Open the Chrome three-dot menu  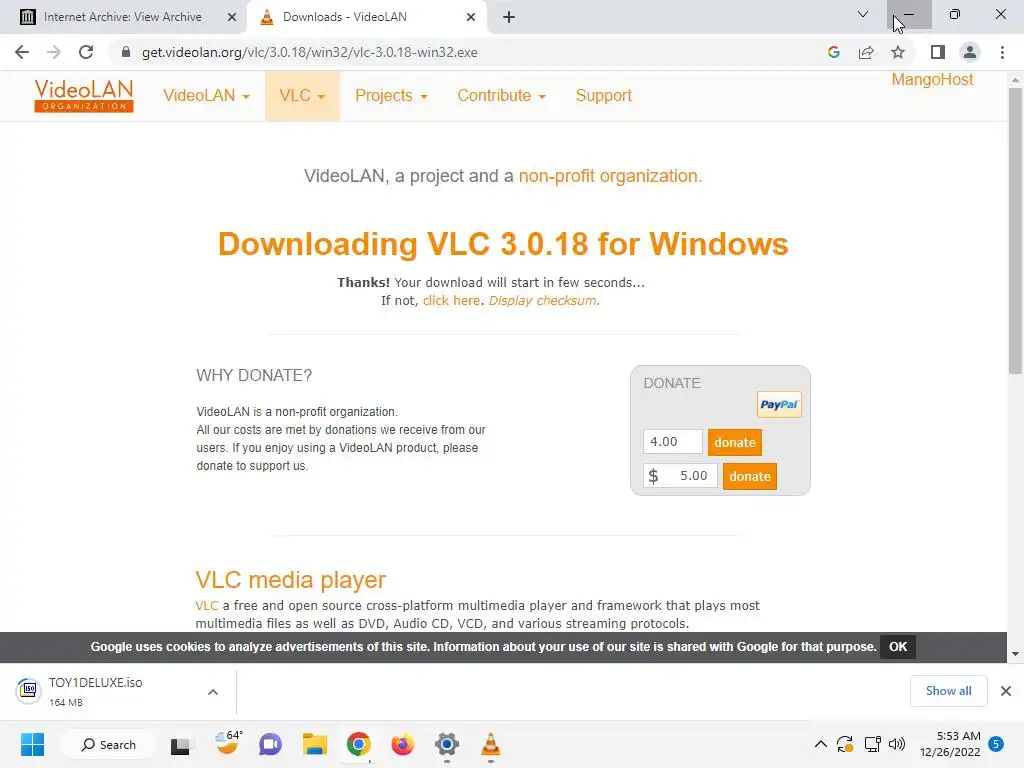[1002, 52]
